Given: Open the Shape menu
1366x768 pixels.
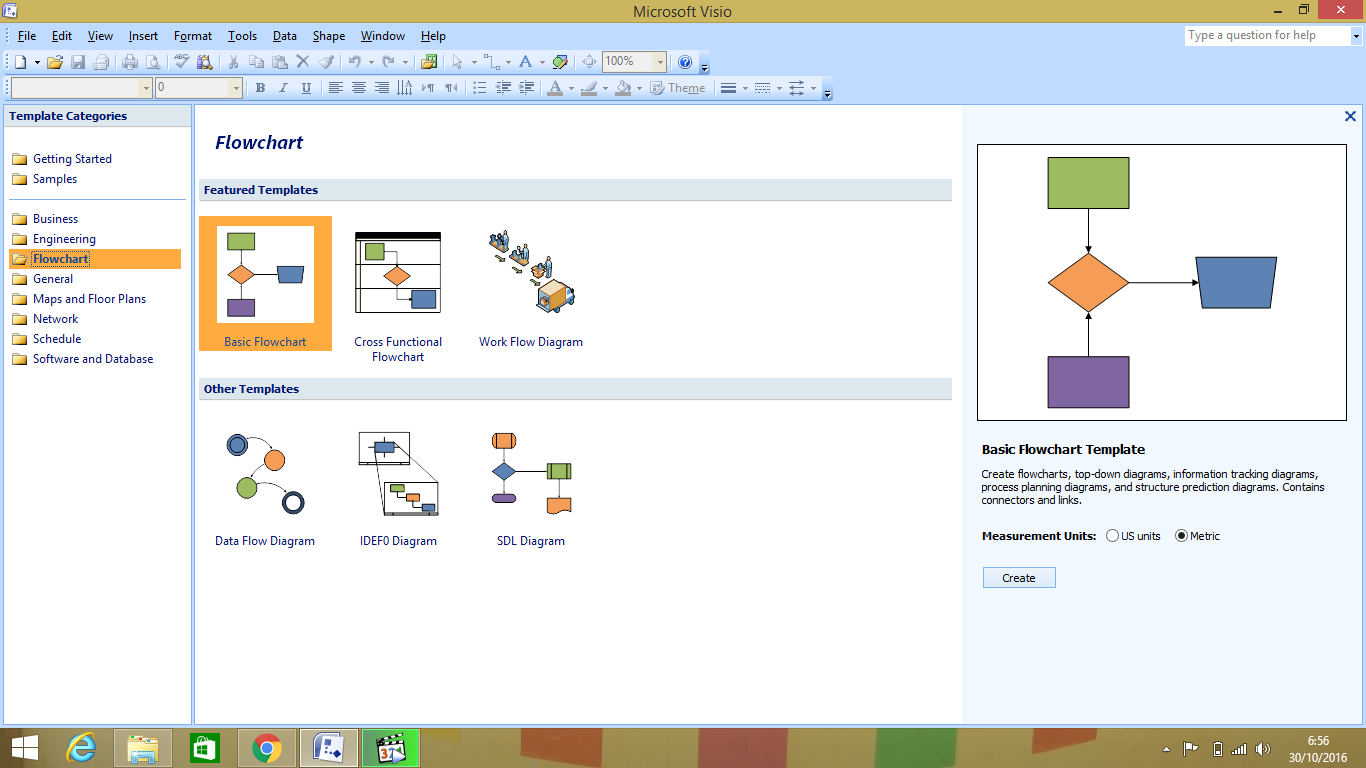Looking at the screenshot, I should click(329, 36).
